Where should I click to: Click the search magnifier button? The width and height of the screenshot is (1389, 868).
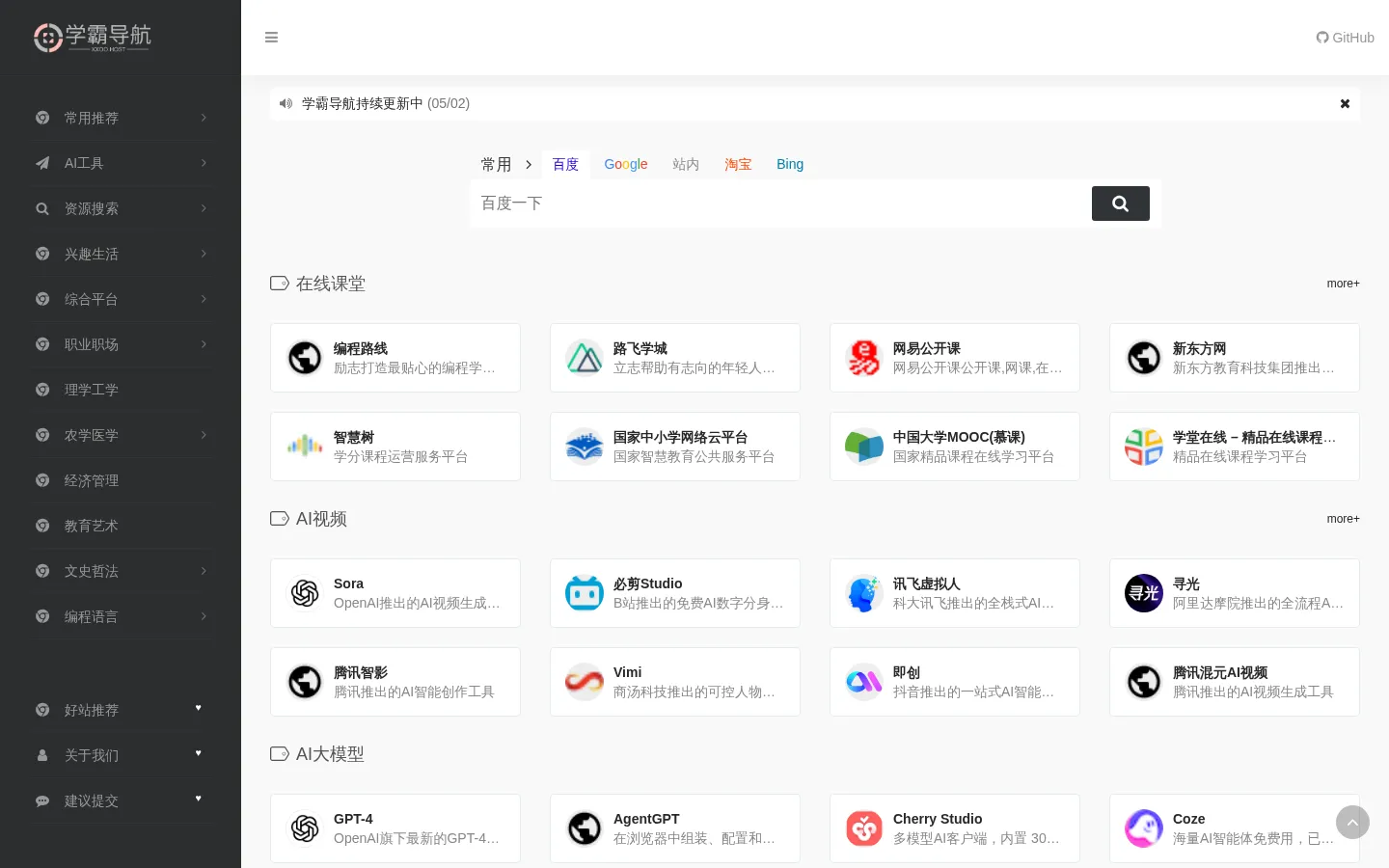[x=1121, y=203]
